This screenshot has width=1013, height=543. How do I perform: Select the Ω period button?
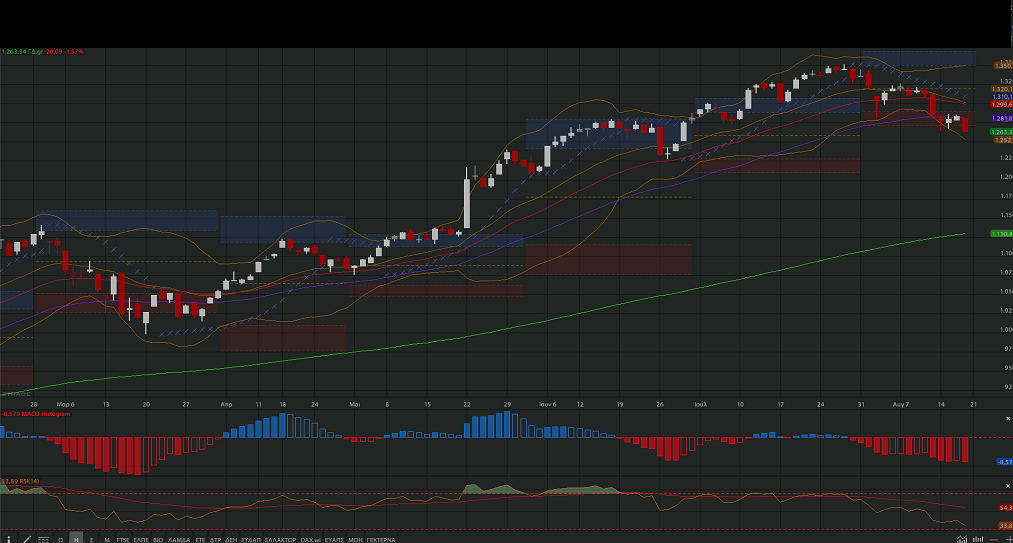coord(60,540)
